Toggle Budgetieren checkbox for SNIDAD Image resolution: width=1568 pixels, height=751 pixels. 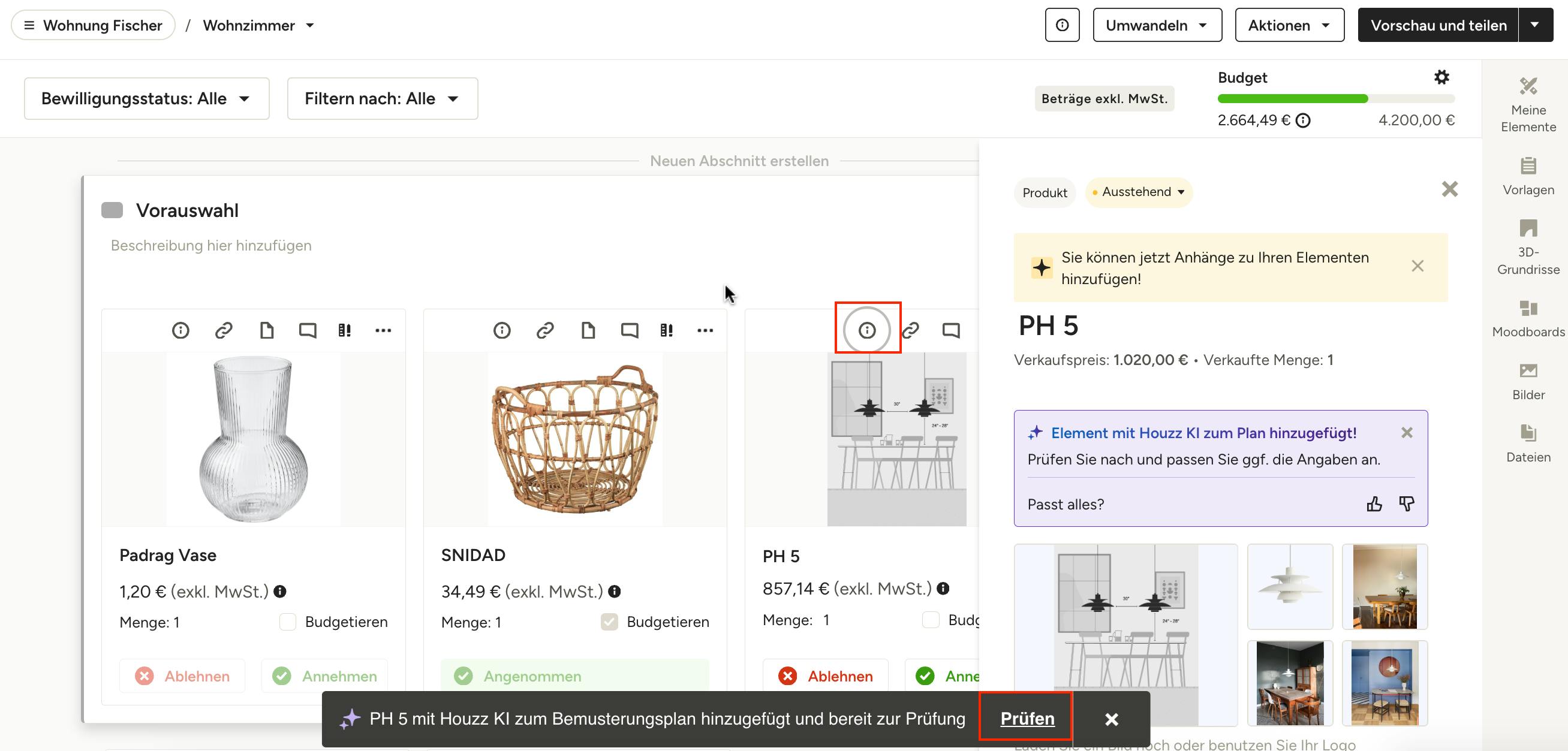[609, 622]
